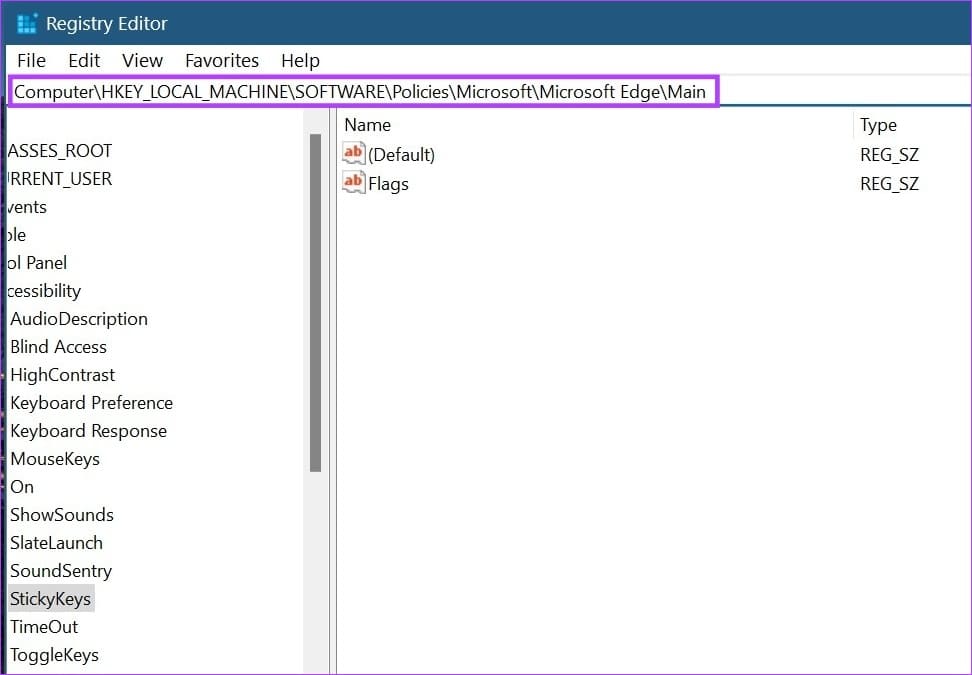Image resolution: width=972 pixels, height=675 pixels.
Task: Select the StickyKeys key
Action: 50,599
